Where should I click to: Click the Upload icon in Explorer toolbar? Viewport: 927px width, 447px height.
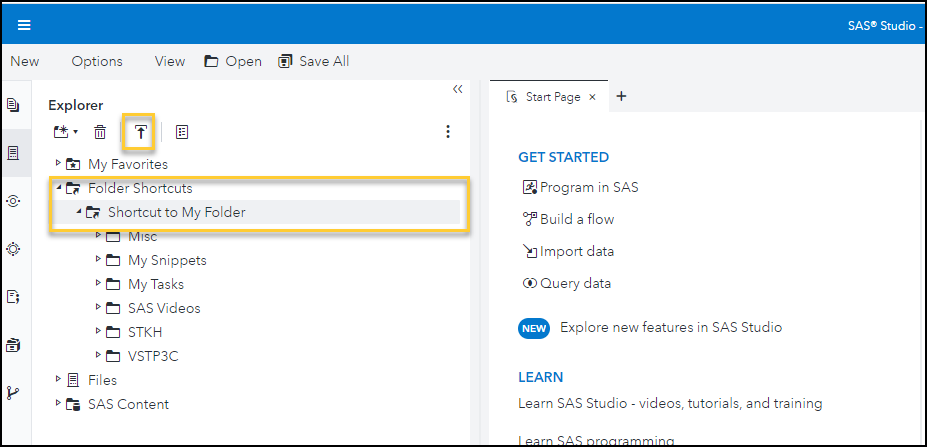coord(141,132)
